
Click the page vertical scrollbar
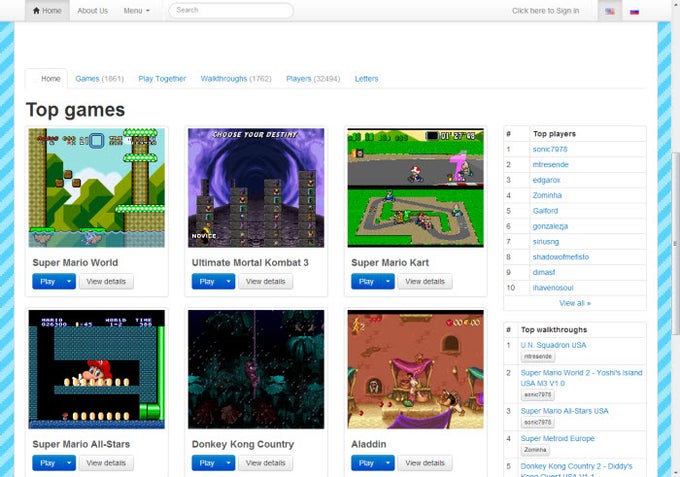[x=676, y=243]
